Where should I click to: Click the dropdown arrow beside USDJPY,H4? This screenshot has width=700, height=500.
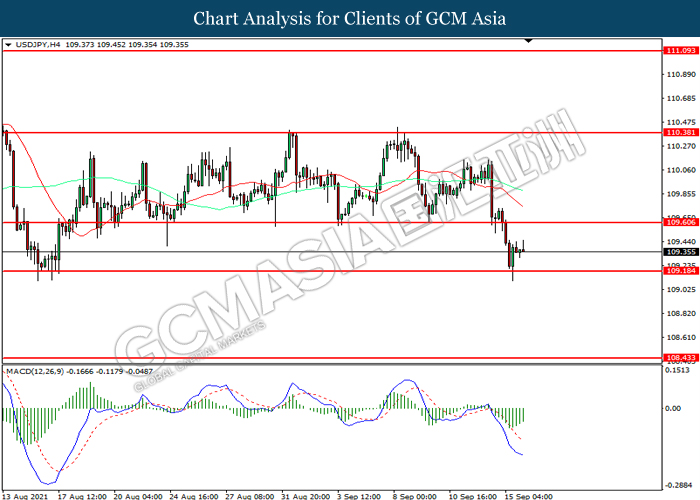[x=8, y=45]
